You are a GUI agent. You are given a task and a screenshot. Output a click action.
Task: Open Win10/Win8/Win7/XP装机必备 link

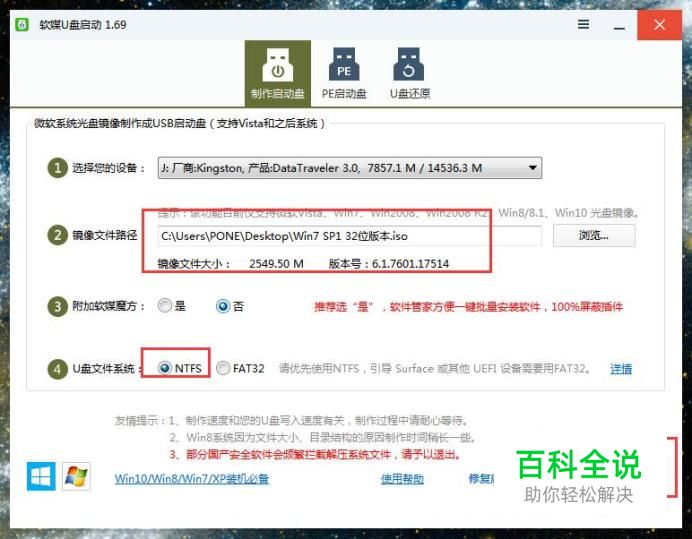(192, 479)
